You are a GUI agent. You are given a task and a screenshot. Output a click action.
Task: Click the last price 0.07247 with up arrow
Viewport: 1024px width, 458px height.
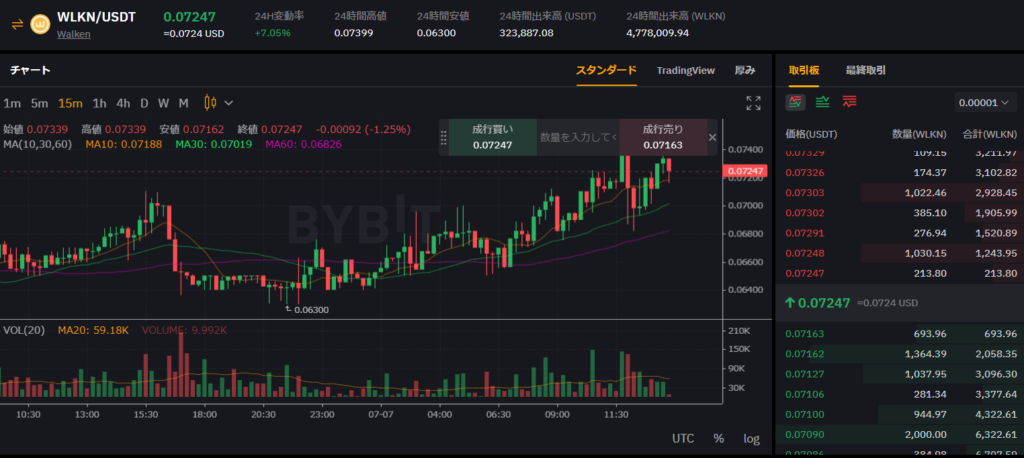coord(818,303)
